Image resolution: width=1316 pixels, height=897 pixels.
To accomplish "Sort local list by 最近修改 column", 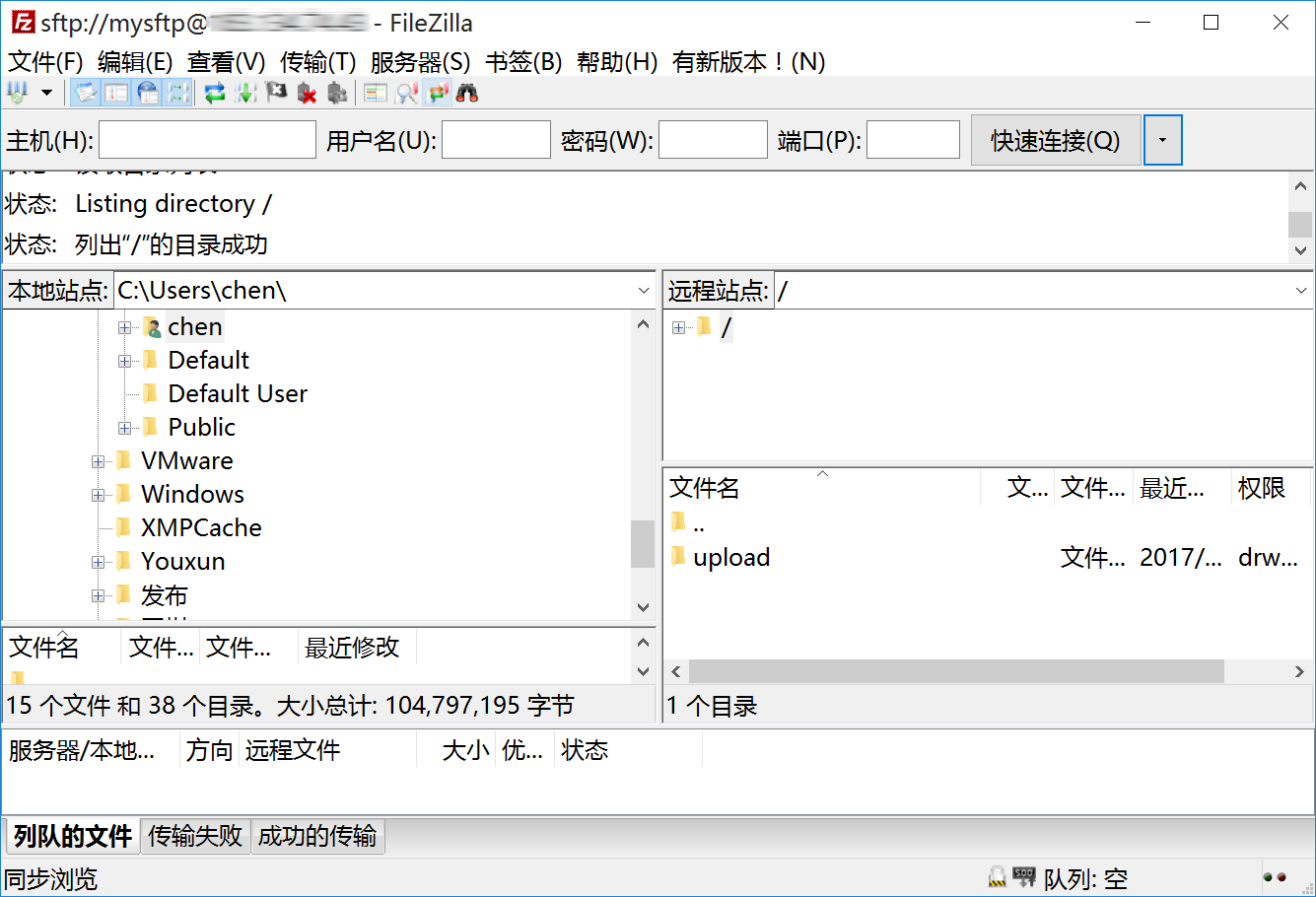I will coord(356,647).
